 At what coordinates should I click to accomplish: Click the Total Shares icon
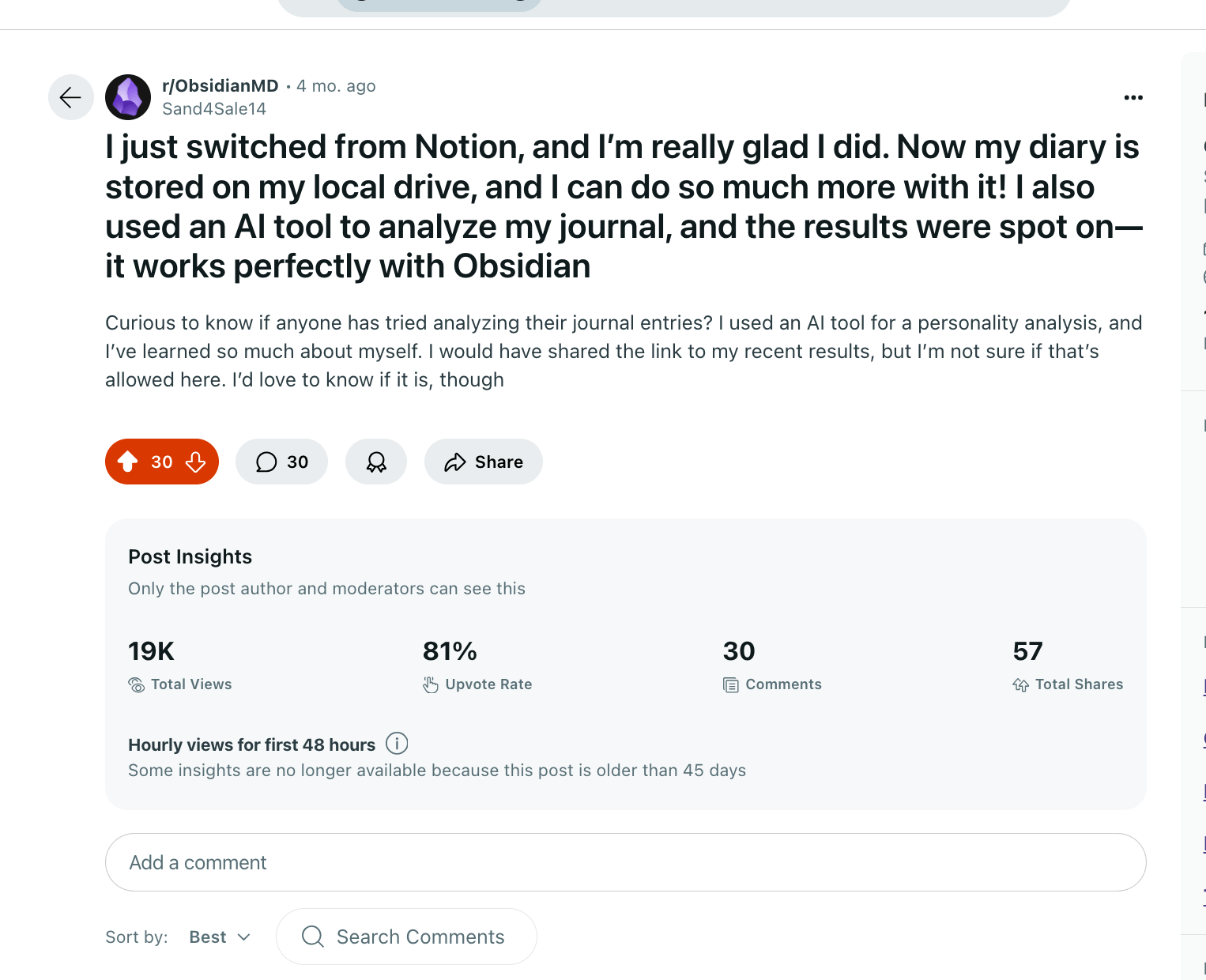(x=1021, y=684)
